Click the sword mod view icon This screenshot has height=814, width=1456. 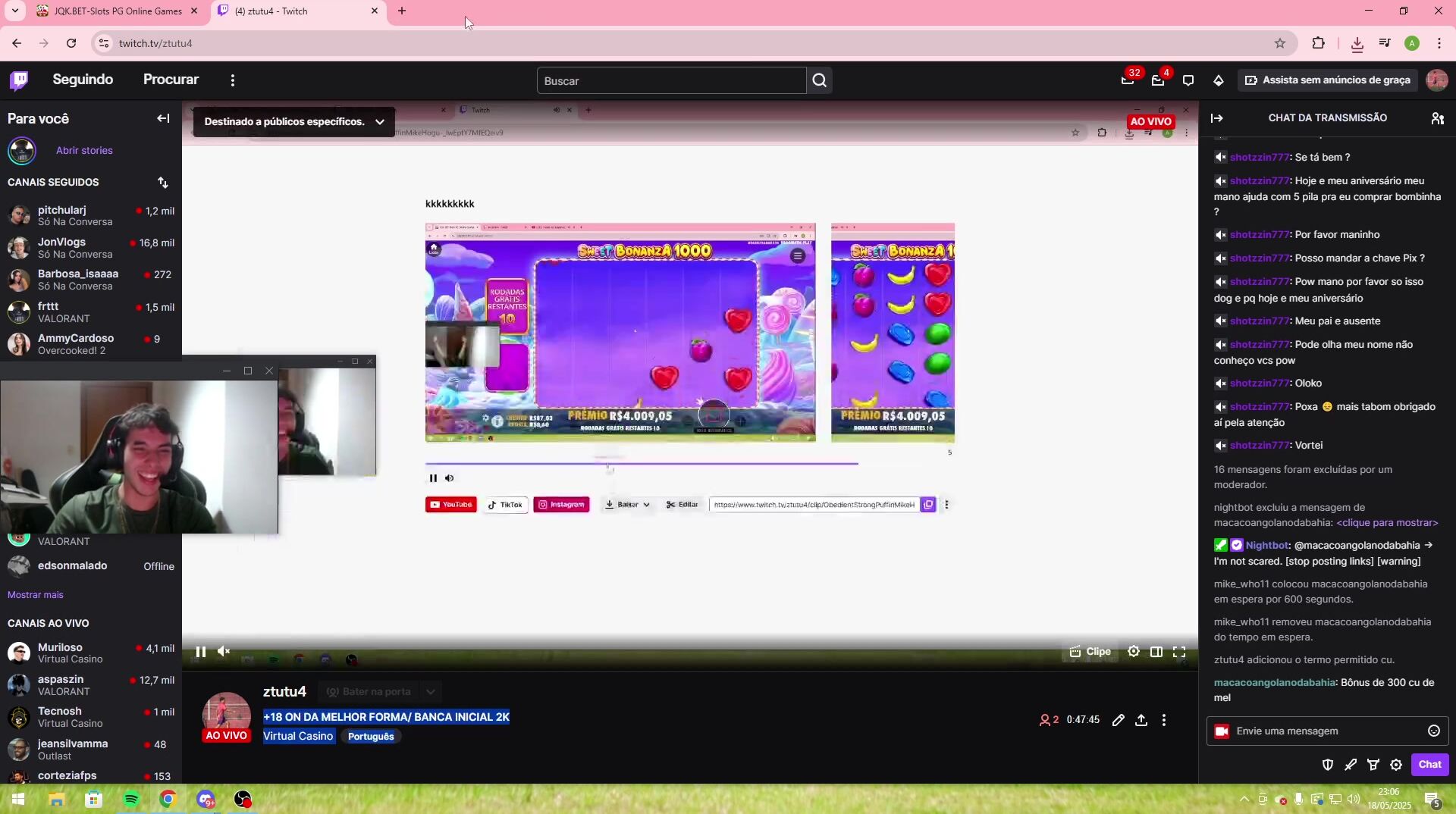click(1351, 765)
